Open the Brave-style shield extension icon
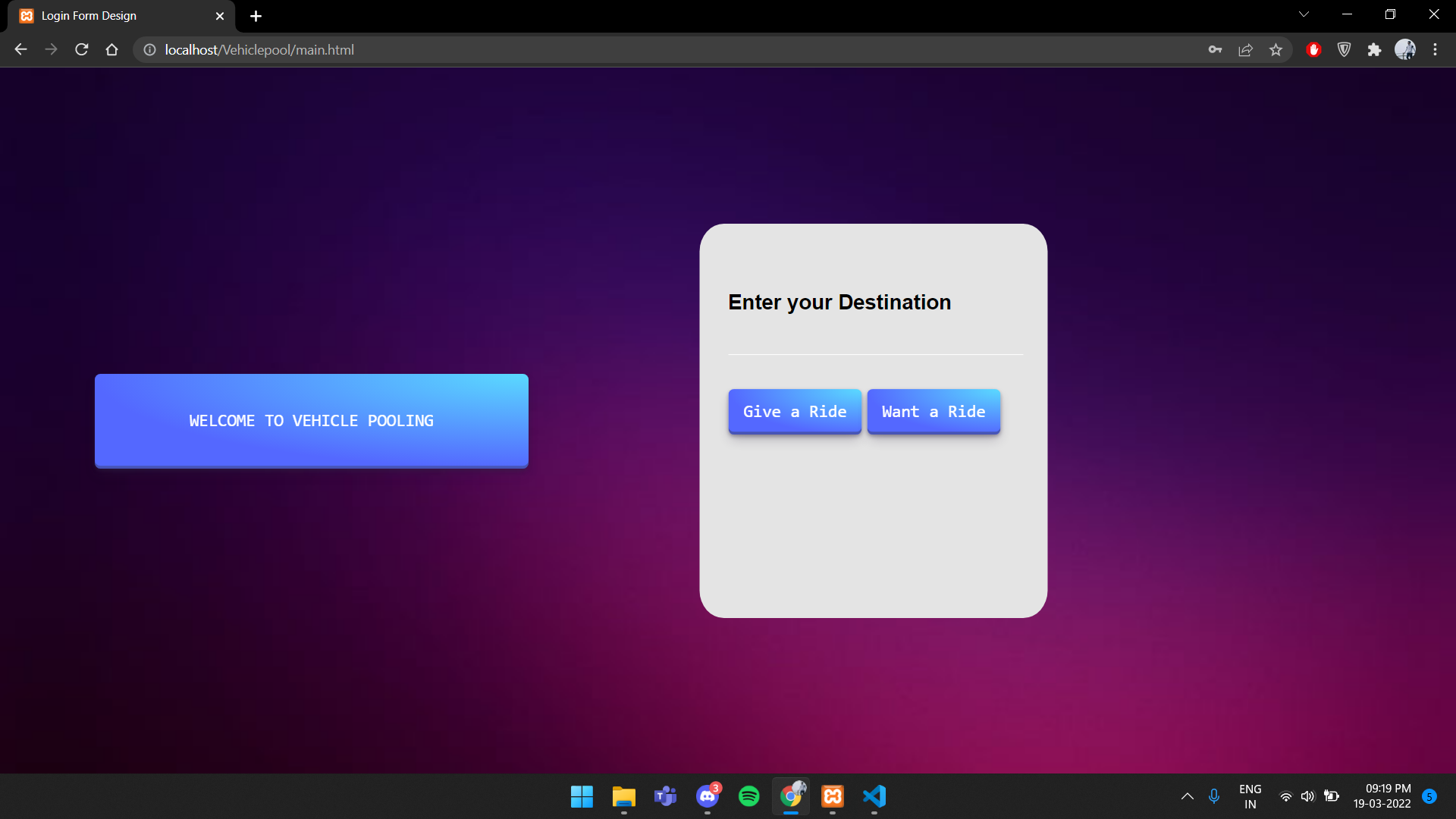This screenshot has height=819, width=1456. (1344, 50)
